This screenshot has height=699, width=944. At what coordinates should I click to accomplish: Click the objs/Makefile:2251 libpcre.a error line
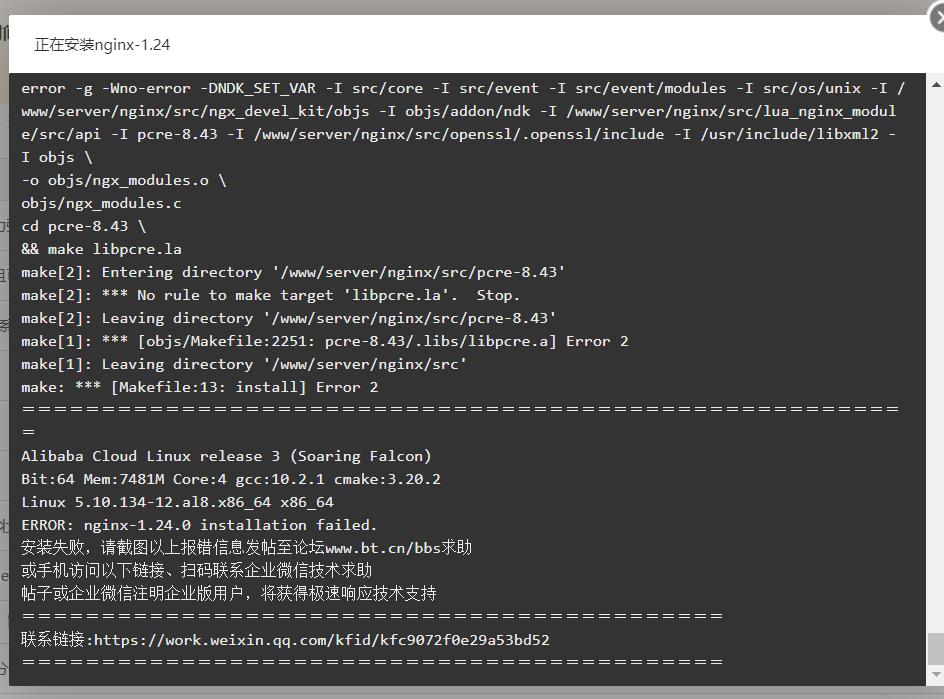(324, 341)
